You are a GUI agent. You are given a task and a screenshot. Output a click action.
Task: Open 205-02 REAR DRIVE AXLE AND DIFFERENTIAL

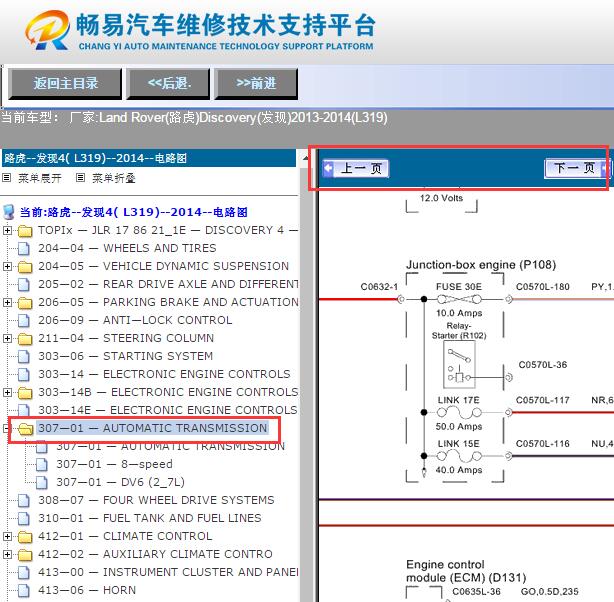[168, 284]
